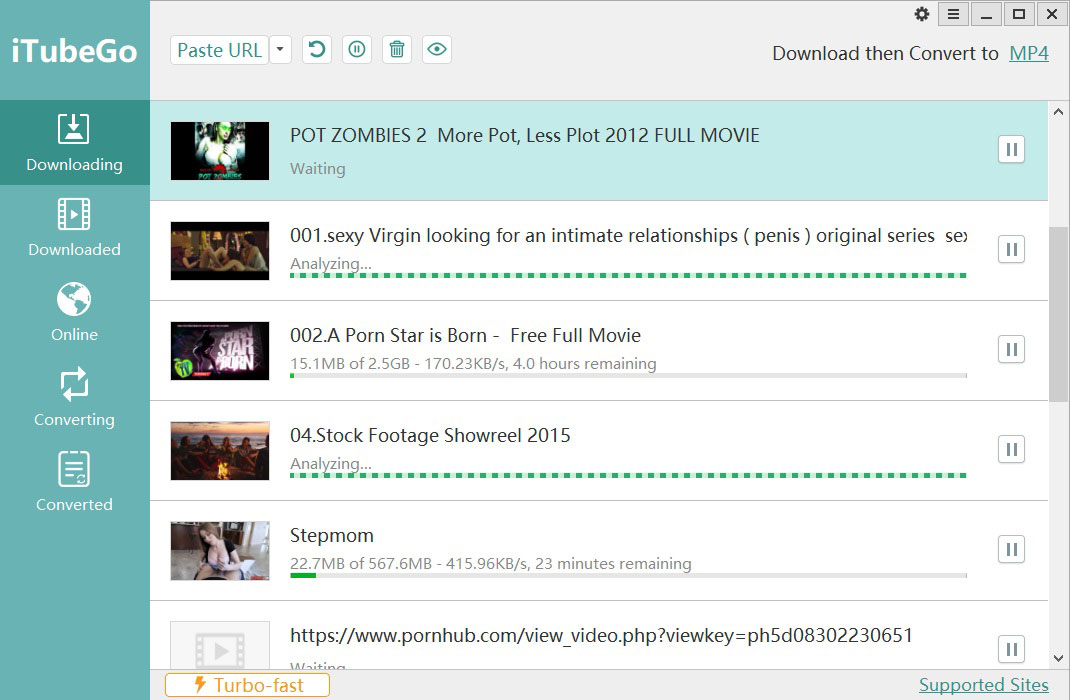Click the scroll down arrow
This screenshot has height=700, width=1070.
point(1058,658)
